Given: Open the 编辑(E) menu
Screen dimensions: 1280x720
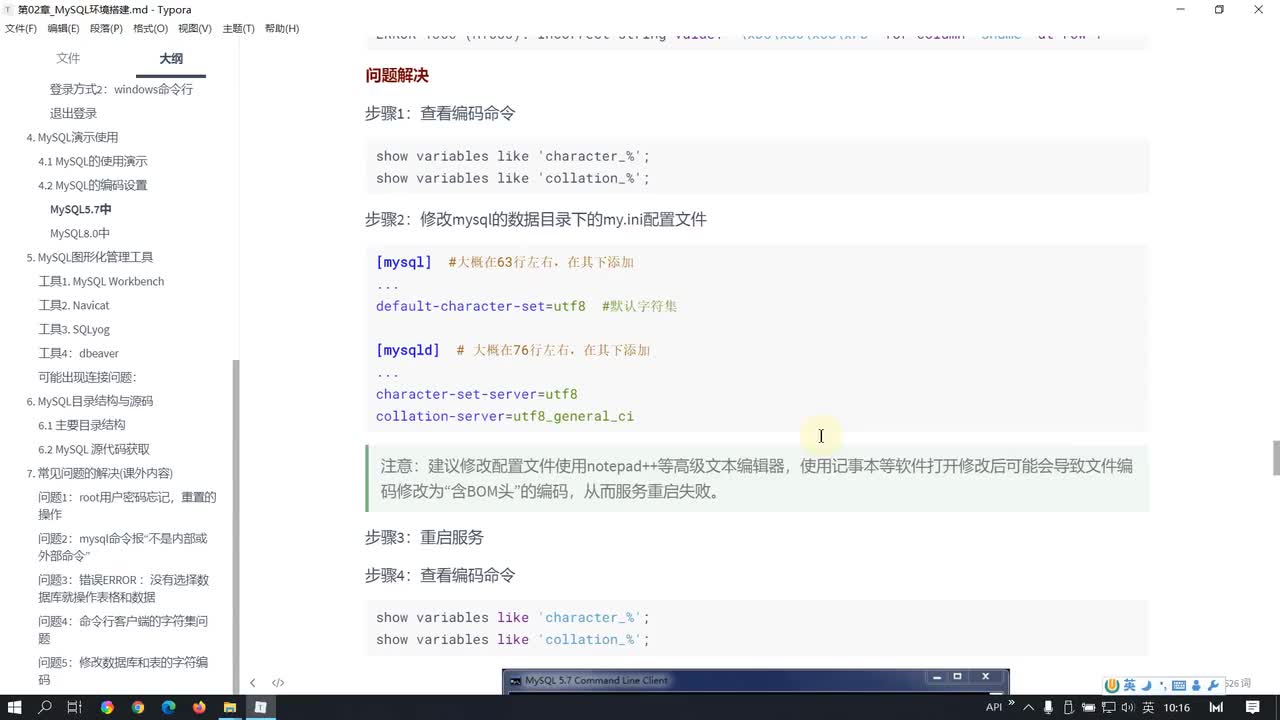Looking at the screenshot, I should [63, 28].
